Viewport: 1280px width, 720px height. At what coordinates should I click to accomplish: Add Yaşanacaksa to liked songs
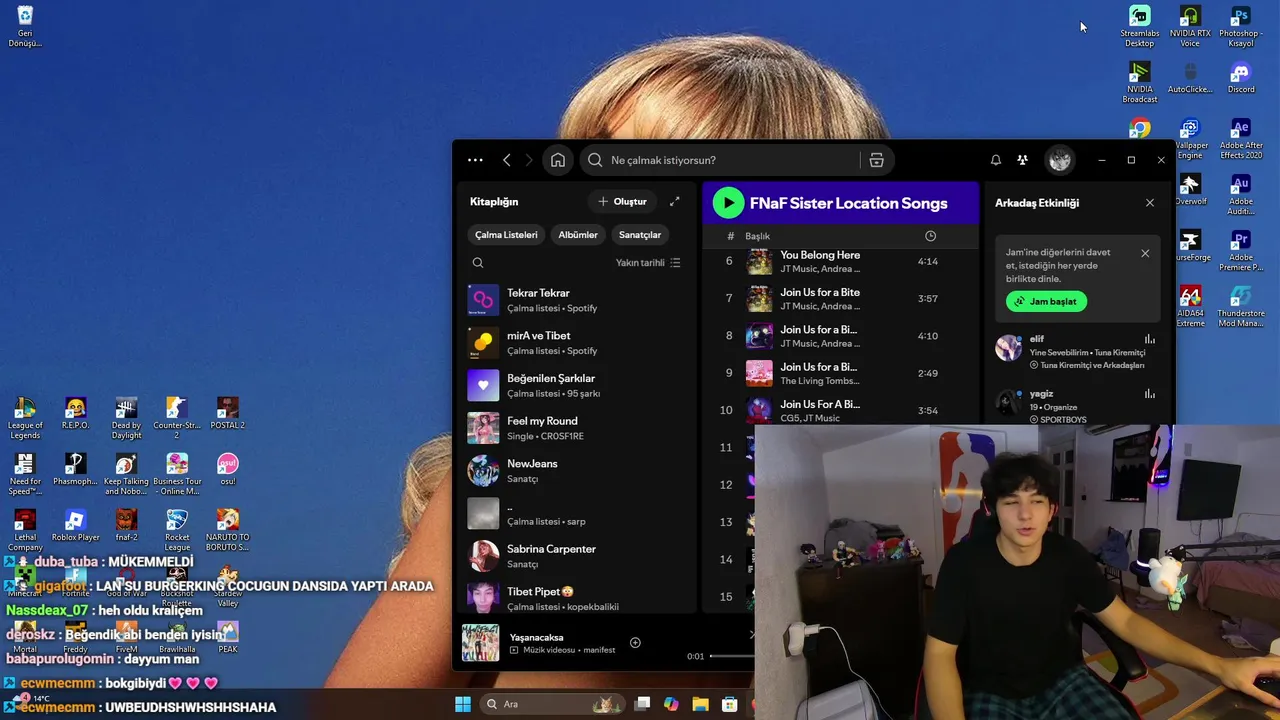coord(635,643)
